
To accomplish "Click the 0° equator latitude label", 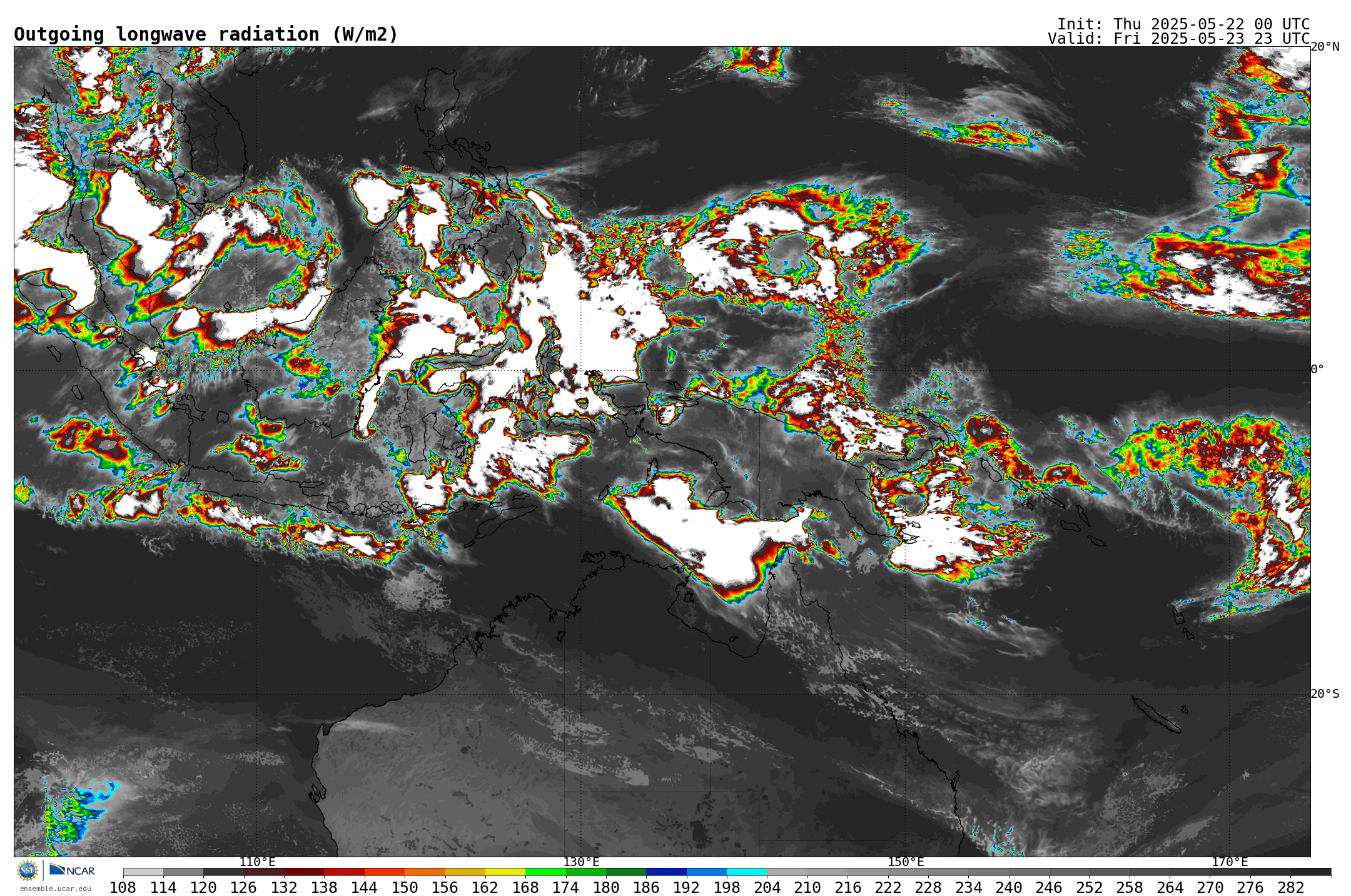I will pyautogui.click(x=1318, y=369).
